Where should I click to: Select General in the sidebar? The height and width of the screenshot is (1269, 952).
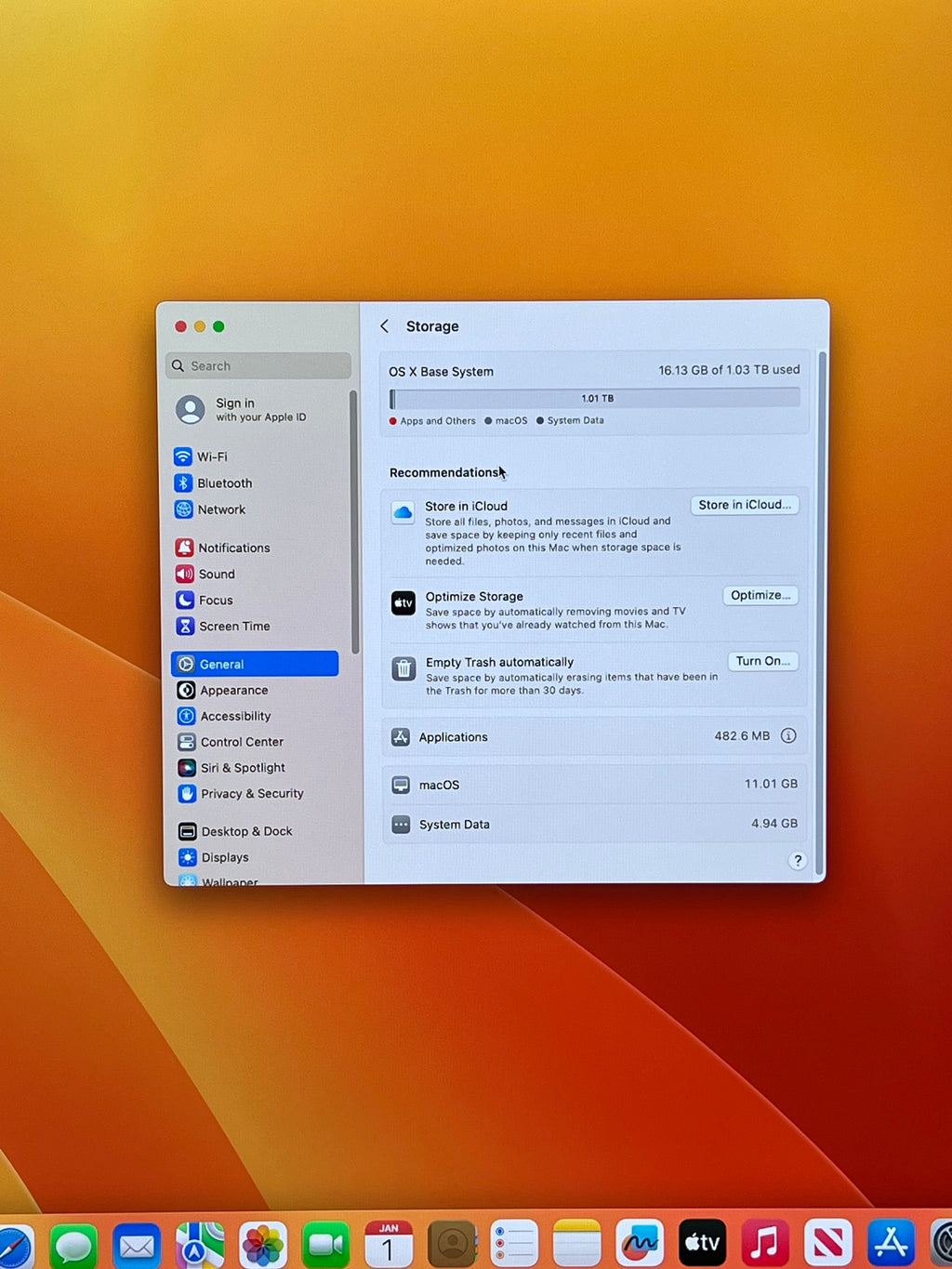click(x=255, y=664)
